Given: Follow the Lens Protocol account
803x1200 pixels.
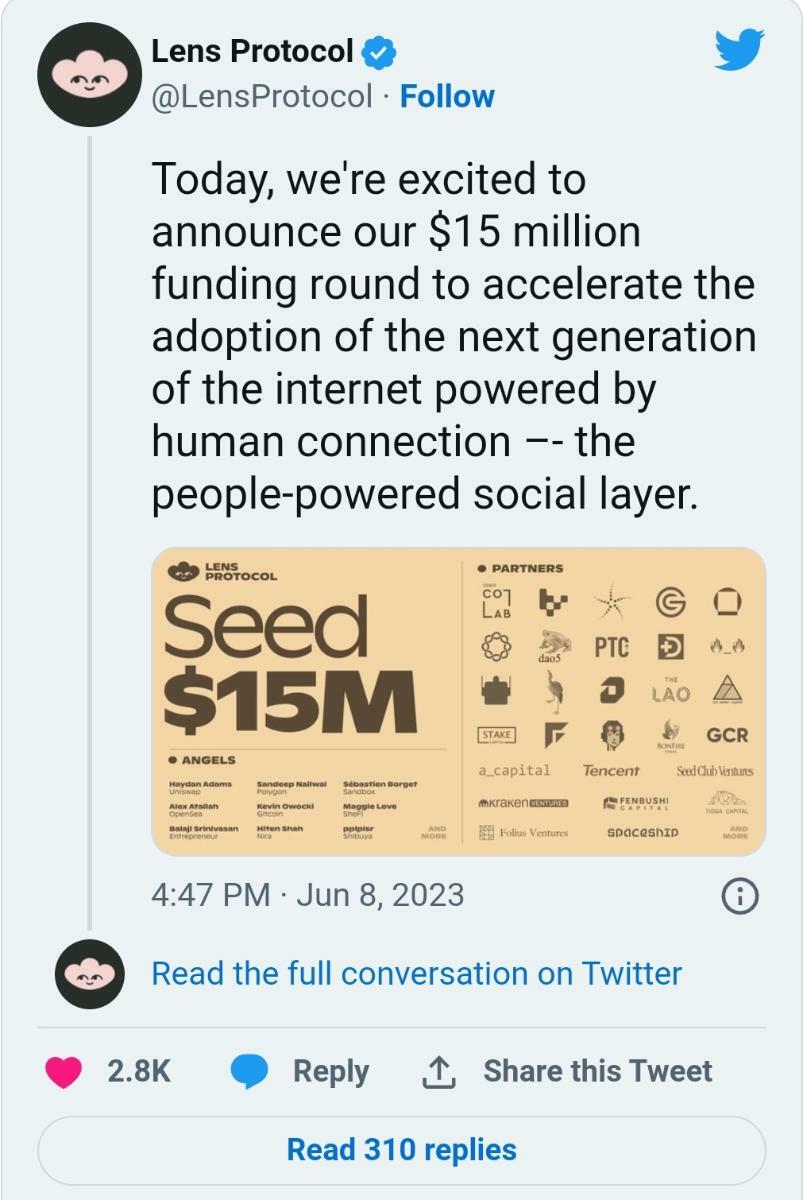Looking at the screenshot, I should (x=447, y=97).
